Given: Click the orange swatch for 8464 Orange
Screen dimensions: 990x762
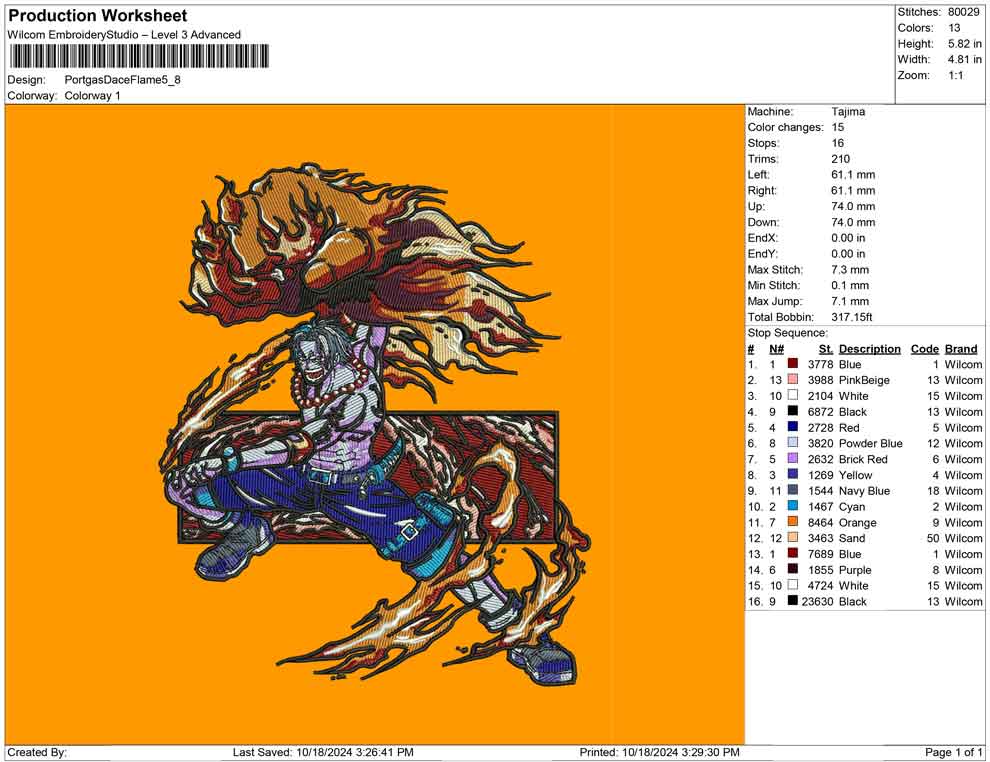Looking at the screenshot, I should coord(792,521).
